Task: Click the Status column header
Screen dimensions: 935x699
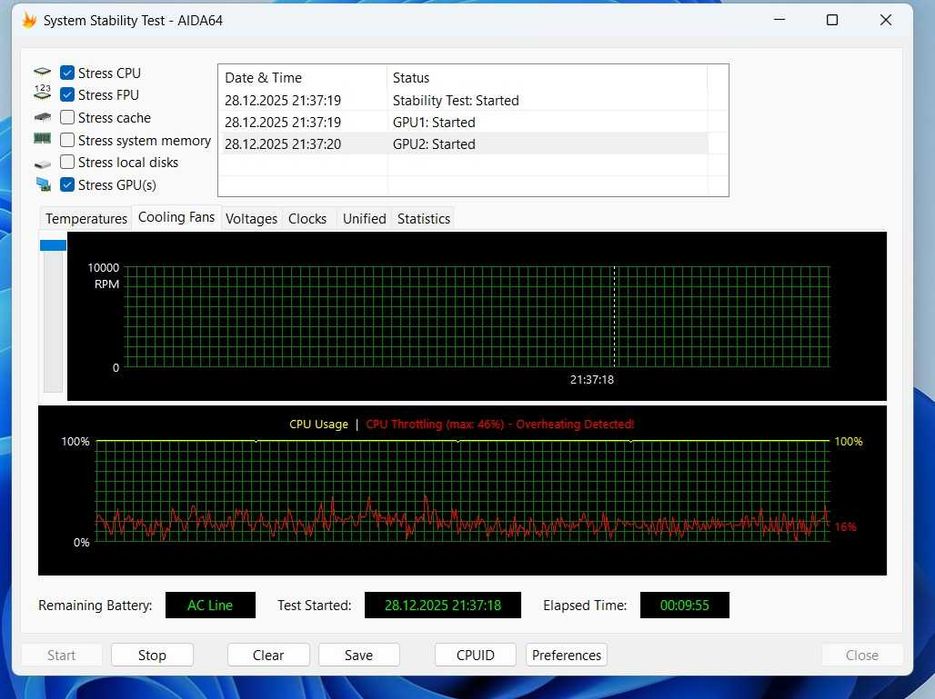Action: (x=547, y=78)
